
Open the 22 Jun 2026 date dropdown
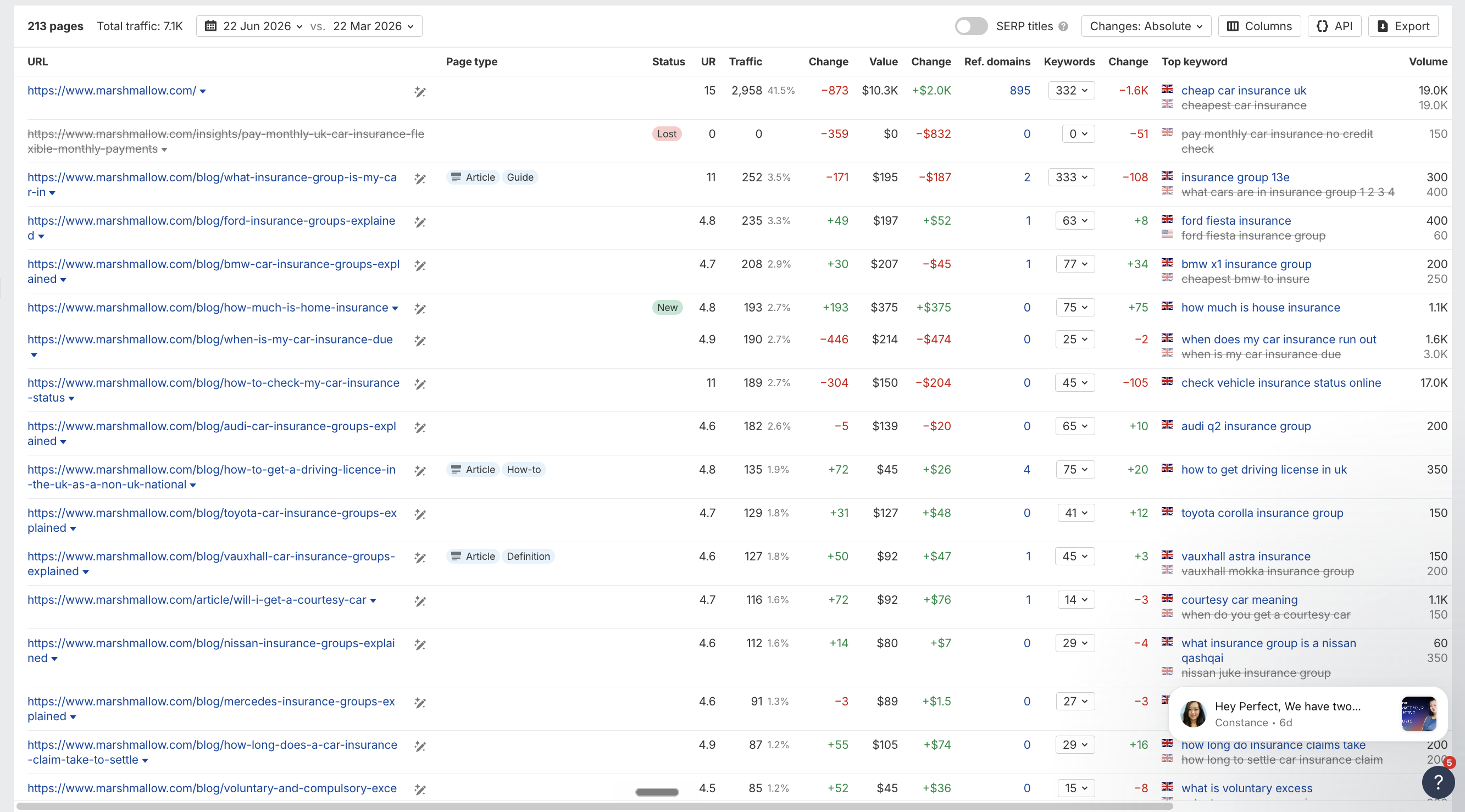[x=262, y=26]
